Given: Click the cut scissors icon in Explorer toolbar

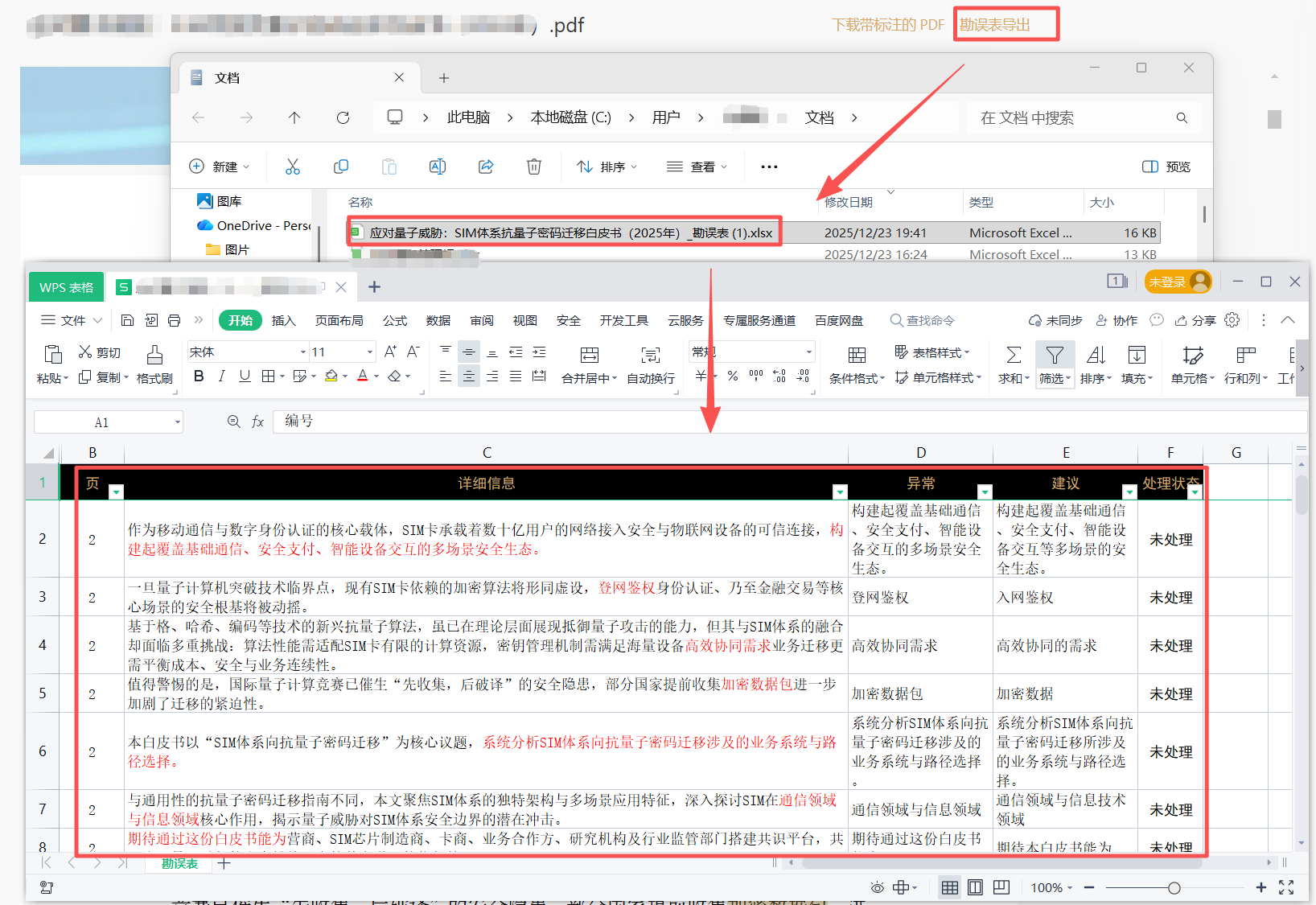Looking at the screenshot, I should pos(292,167).
